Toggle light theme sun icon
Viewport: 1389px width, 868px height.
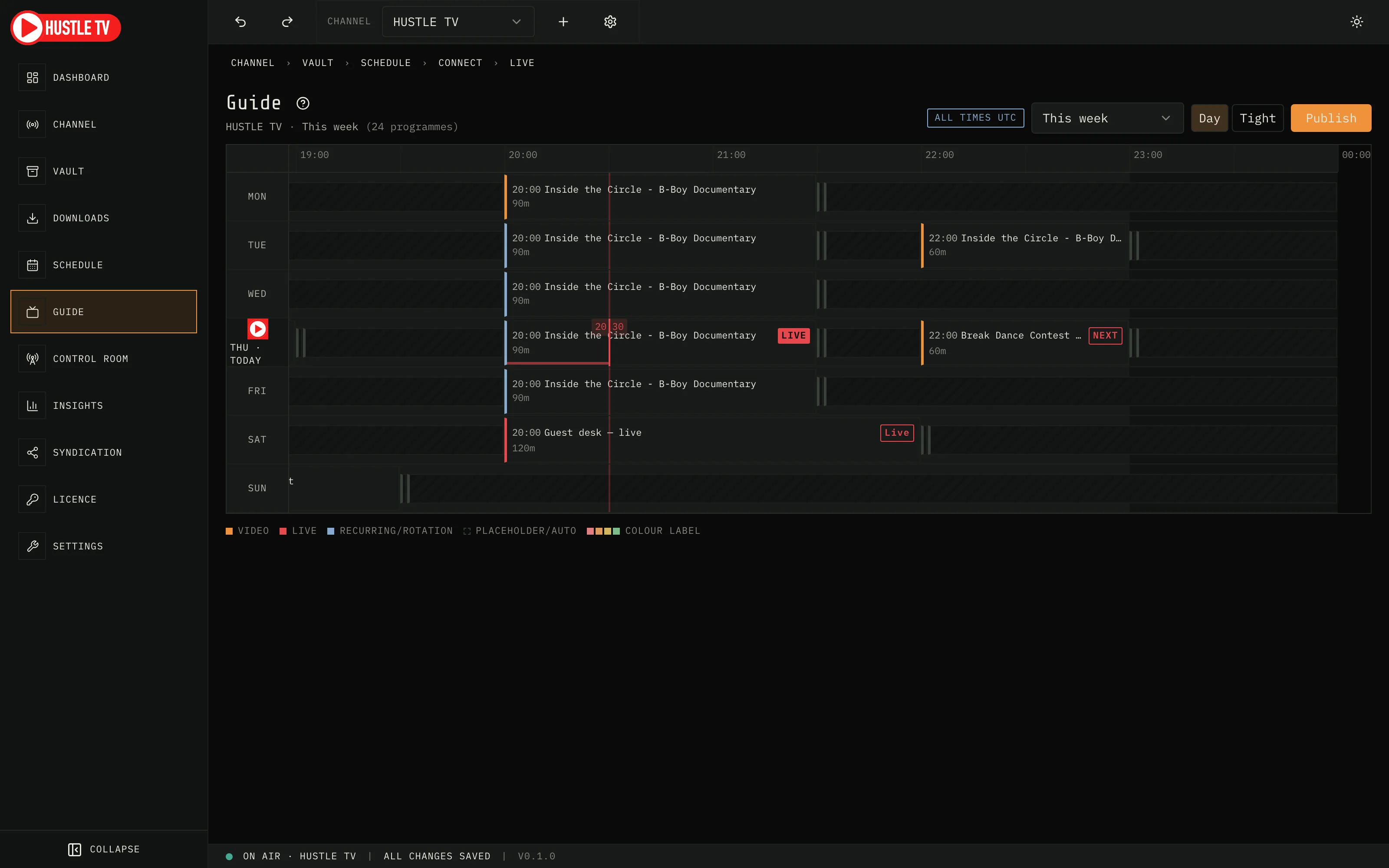point(1357,22)
